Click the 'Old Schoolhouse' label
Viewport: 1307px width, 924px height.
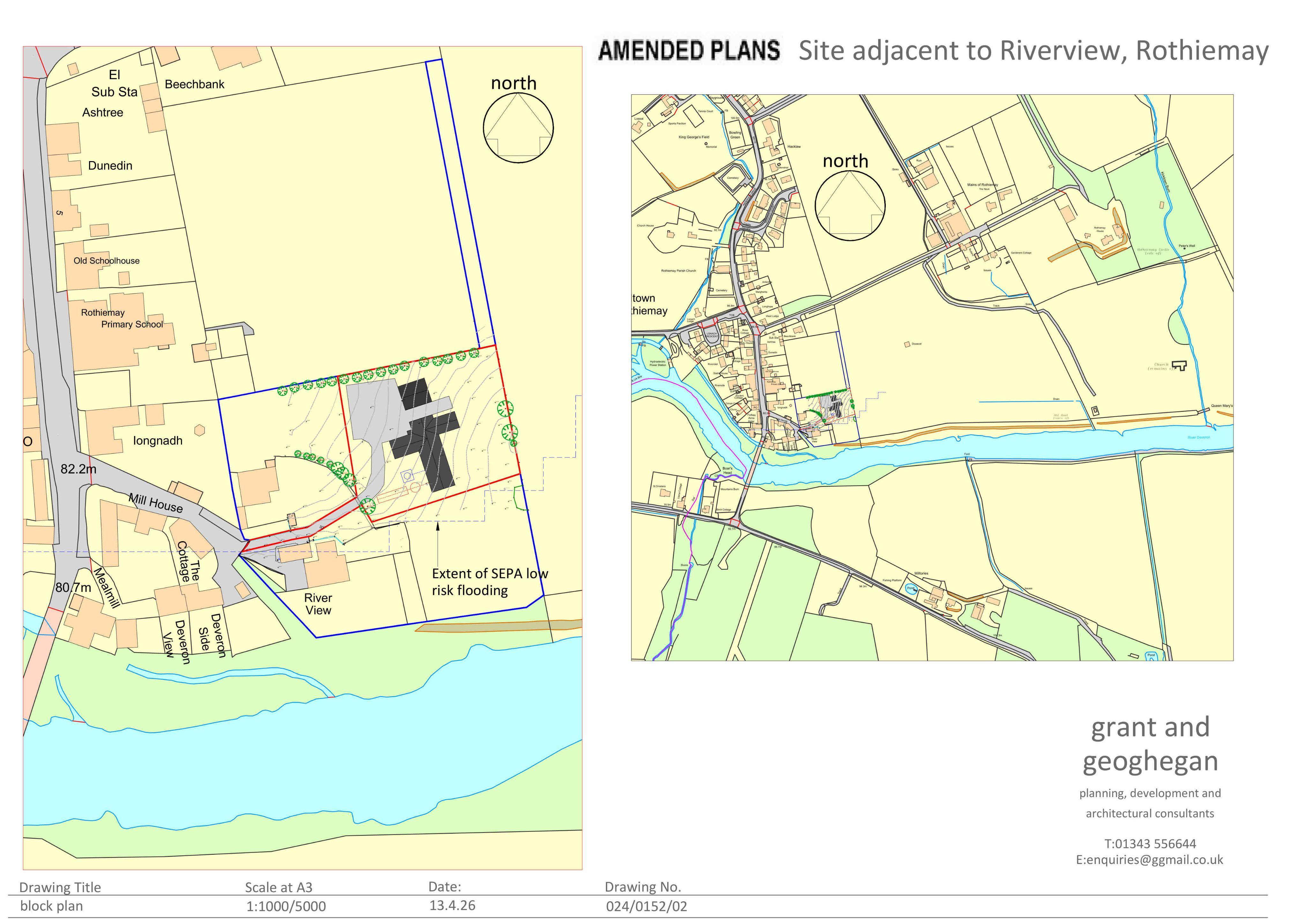tap(107, 261)
